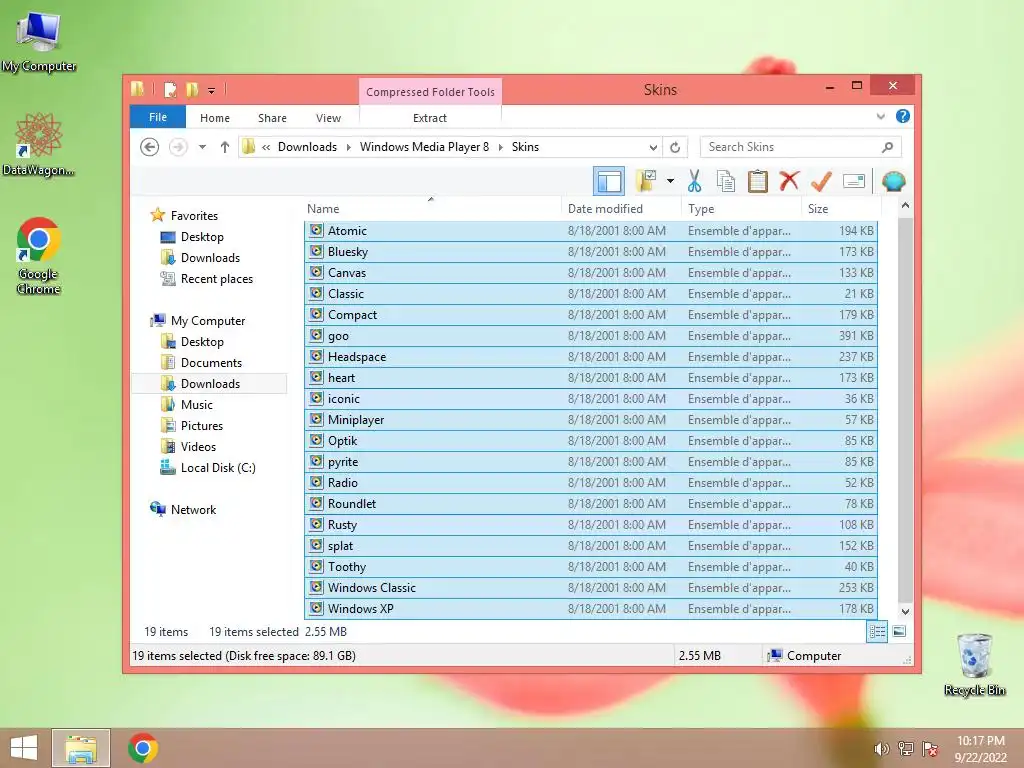This screenshot has width=1024, height=768.
Task: Sort by the Date modified column
Action: (x=621, y=209)
